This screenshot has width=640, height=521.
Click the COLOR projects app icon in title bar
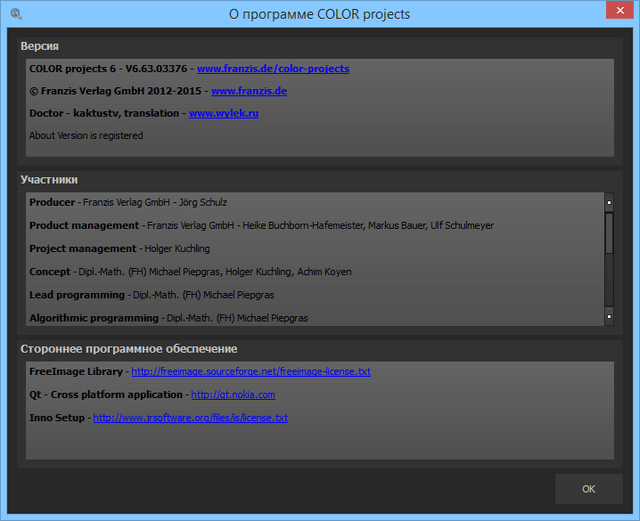point(15,15)
